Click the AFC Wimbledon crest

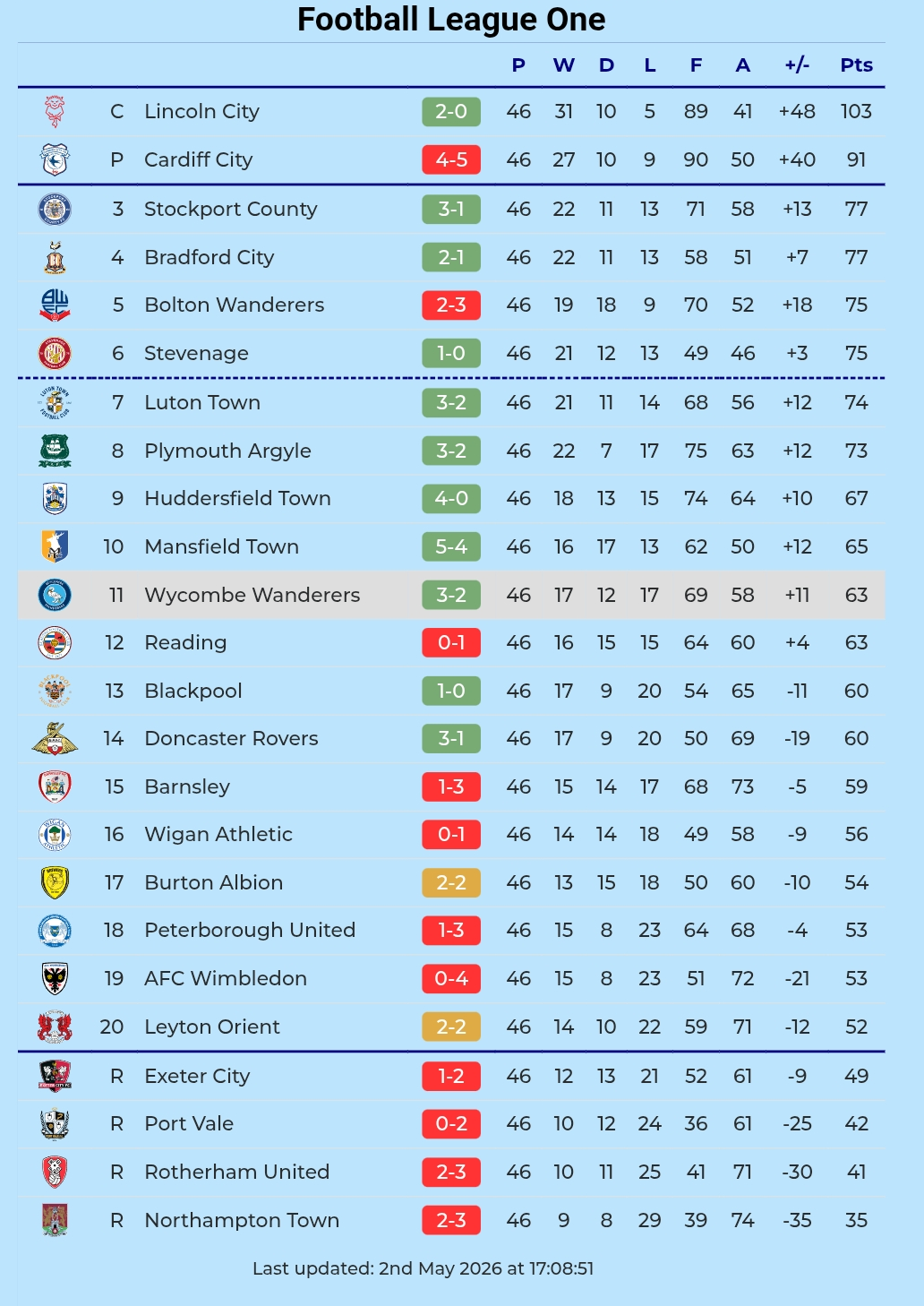(x=55, y=978)
